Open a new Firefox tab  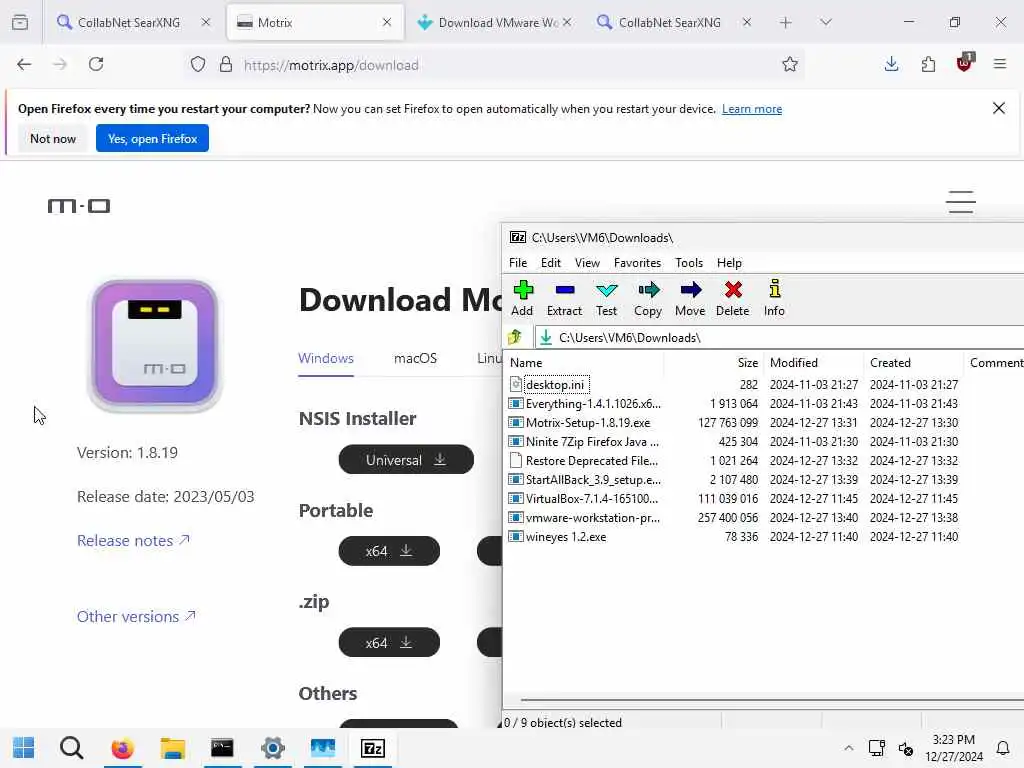tap(786, 22)
